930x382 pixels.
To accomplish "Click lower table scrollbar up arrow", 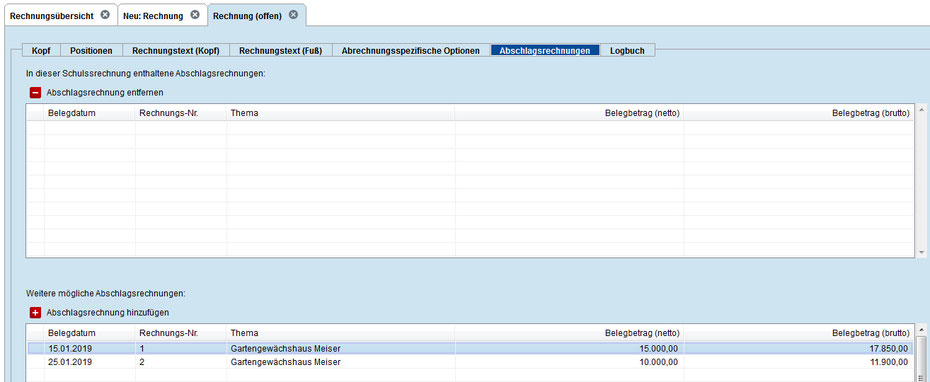I will pos(921,329).
